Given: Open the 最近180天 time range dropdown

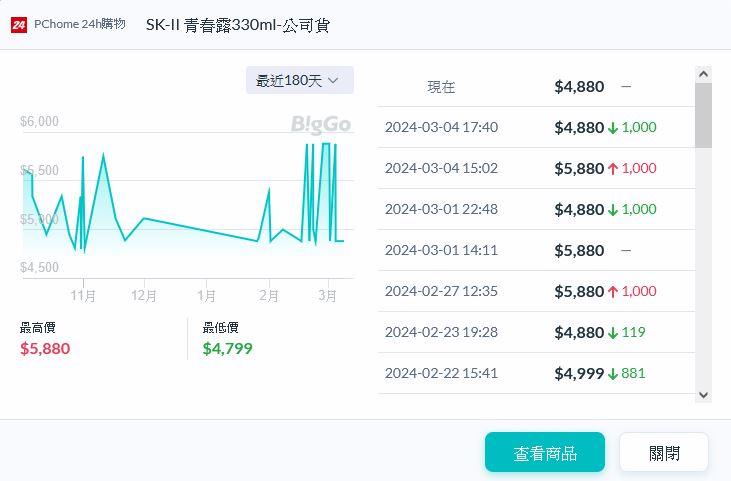Looking at the screenshot, I should point(299,80).
